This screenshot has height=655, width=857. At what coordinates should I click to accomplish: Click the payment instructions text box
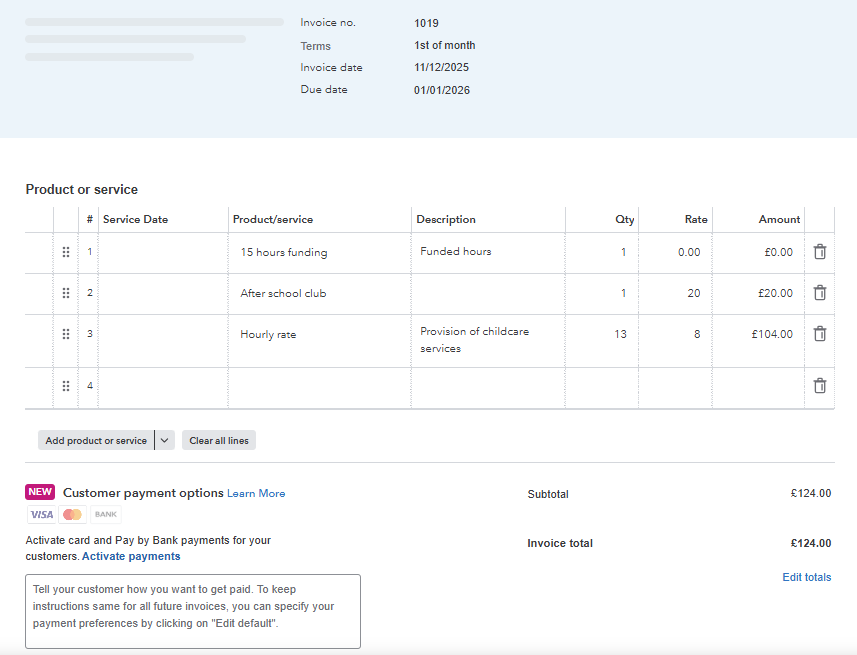[x=192, y=611]
